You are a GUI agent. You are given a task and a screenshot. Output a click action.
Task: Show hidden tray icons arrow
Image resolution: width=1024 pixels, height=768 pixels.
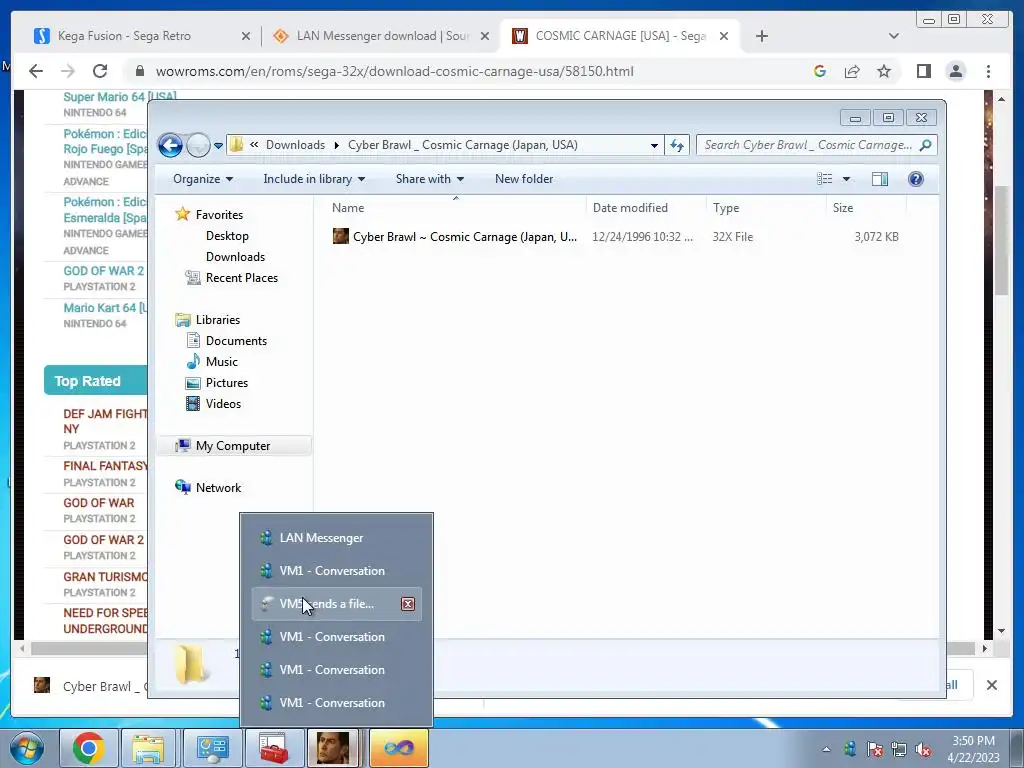click(x=826, y=749)
